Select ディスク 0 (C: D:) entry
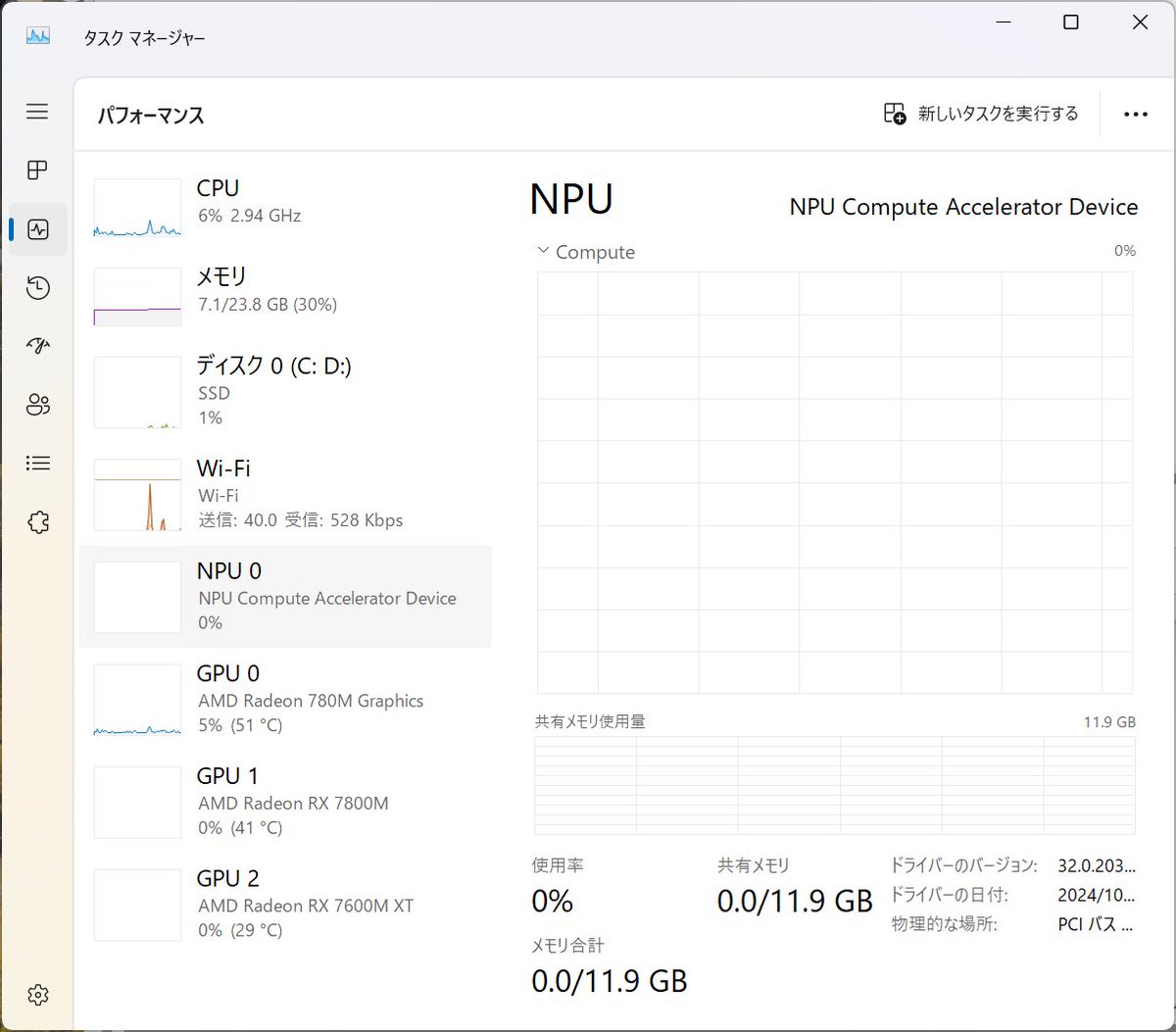 [284, 391]
